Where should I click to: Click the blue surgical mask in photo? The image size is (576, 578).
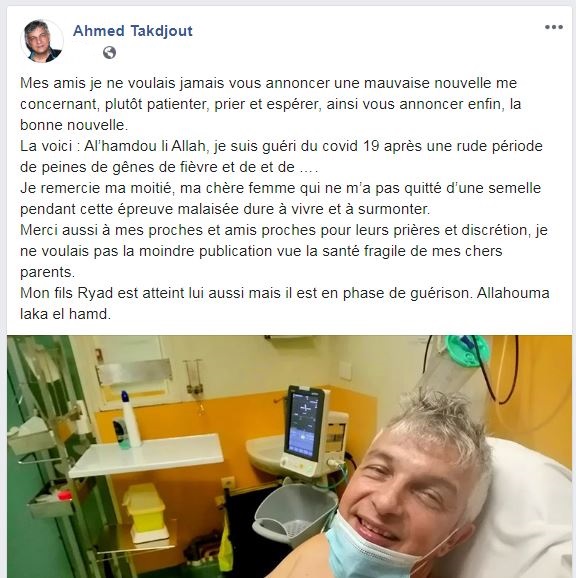click(x=372, y=551)
